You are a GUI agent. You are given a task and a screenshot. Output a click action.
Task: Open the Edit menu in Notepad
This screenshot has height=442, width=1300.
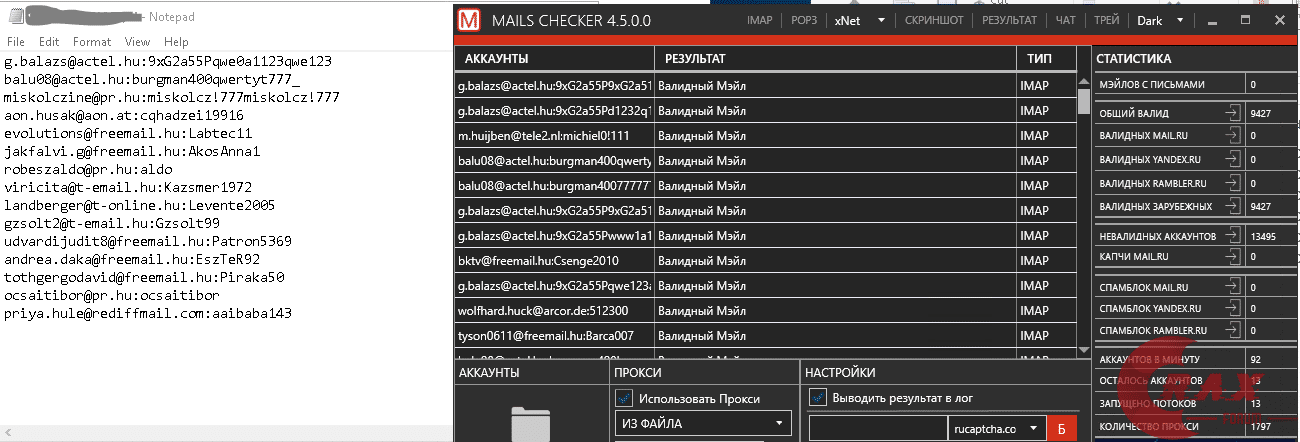(49, 42)
